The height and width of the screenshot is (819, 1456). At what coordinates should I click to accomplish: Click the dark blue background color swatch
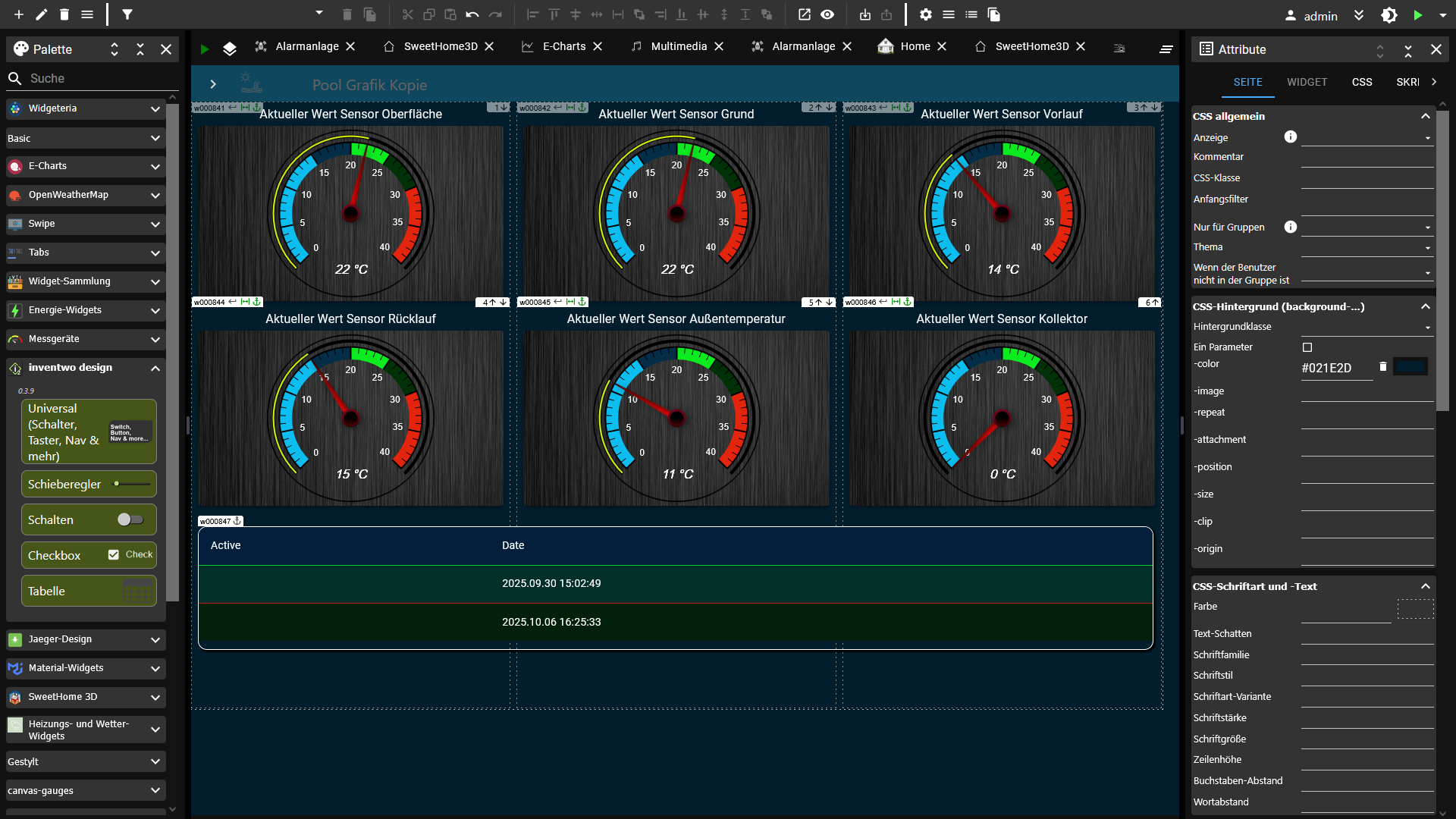(x=1410, y=367)
